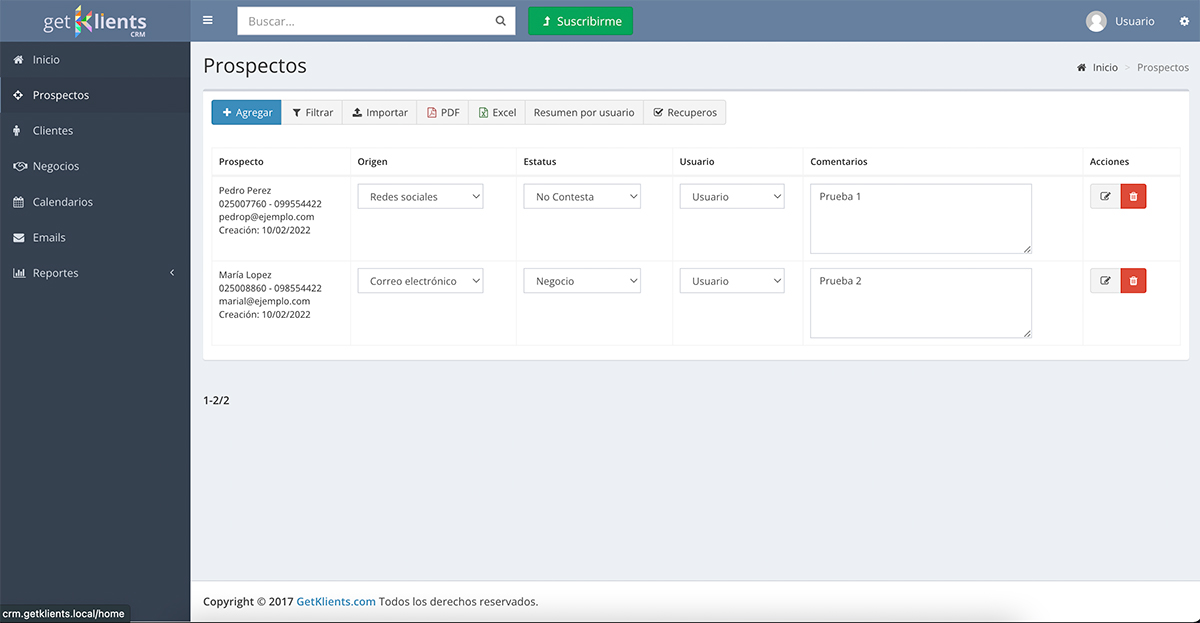Image resolution: width=1200 pixels, height=623 pixels.
Task: Open Usuario dropdown for Pedro Perez
Action: tap(732, 197)
